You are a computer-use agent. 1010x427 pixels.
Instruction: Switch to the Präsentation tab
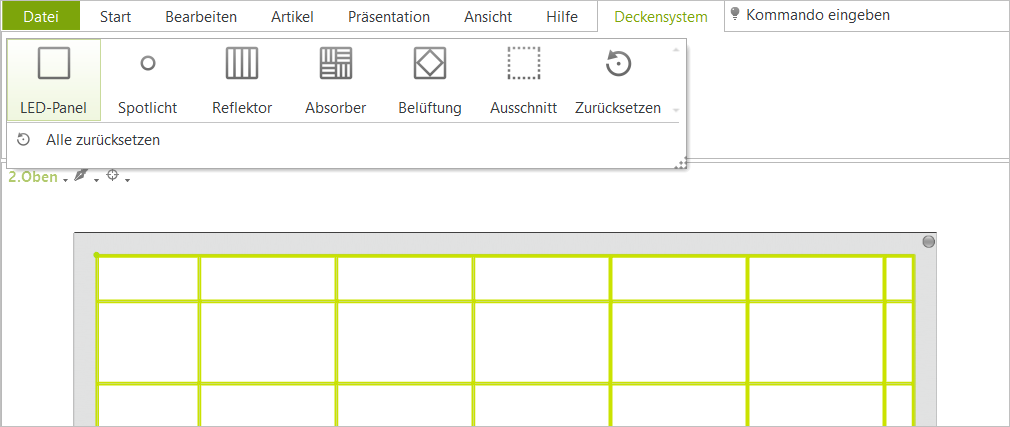pos(389,17)
